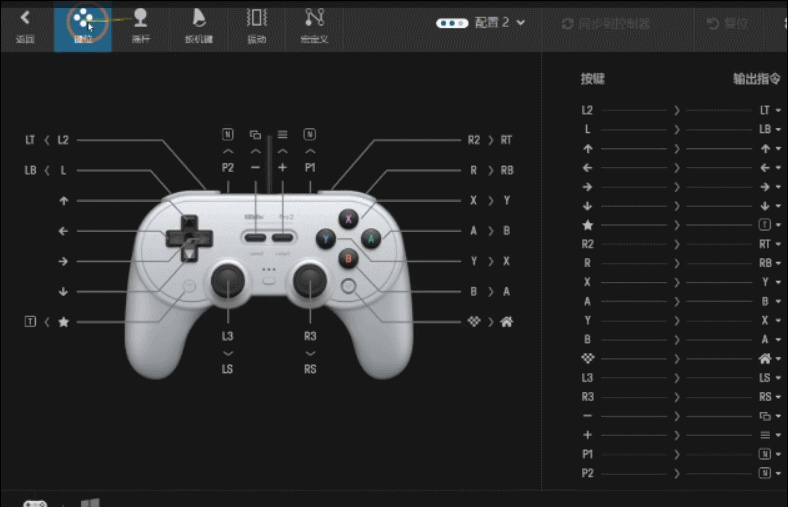Click the LT mapping left of L2
Image resolution: width=788 pixels, height=507 pixels.
point(30,140)
